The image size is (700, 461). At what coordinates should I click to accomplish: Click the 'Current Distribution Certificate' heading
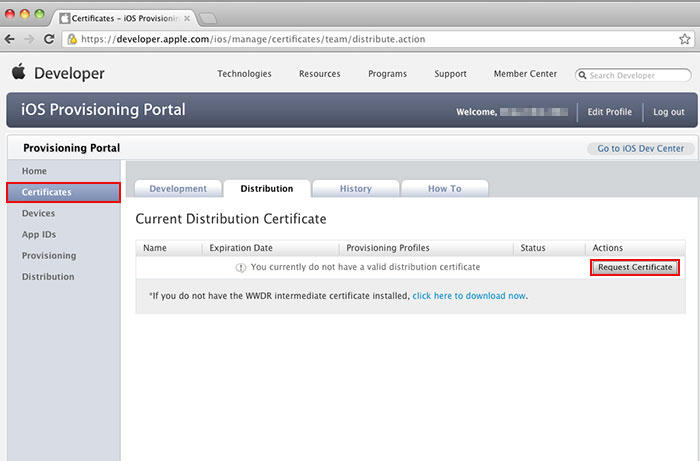[x=231, y=219]
